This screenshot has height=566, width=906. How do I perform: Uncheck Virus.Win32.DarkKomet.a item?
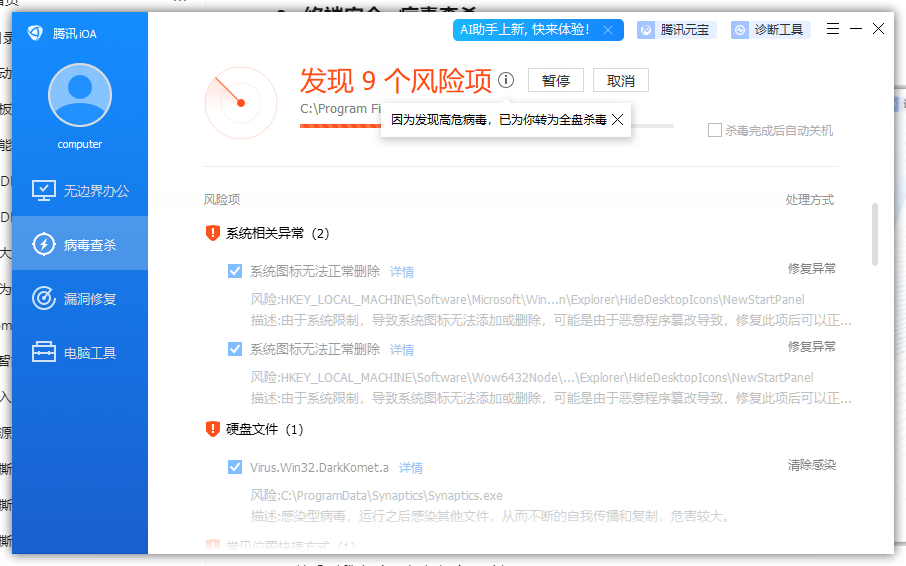click(235, 467)
